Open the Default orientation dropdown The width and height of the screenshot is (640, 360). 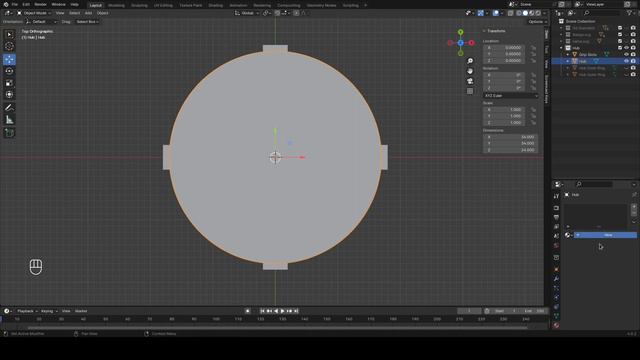(41, 22)
